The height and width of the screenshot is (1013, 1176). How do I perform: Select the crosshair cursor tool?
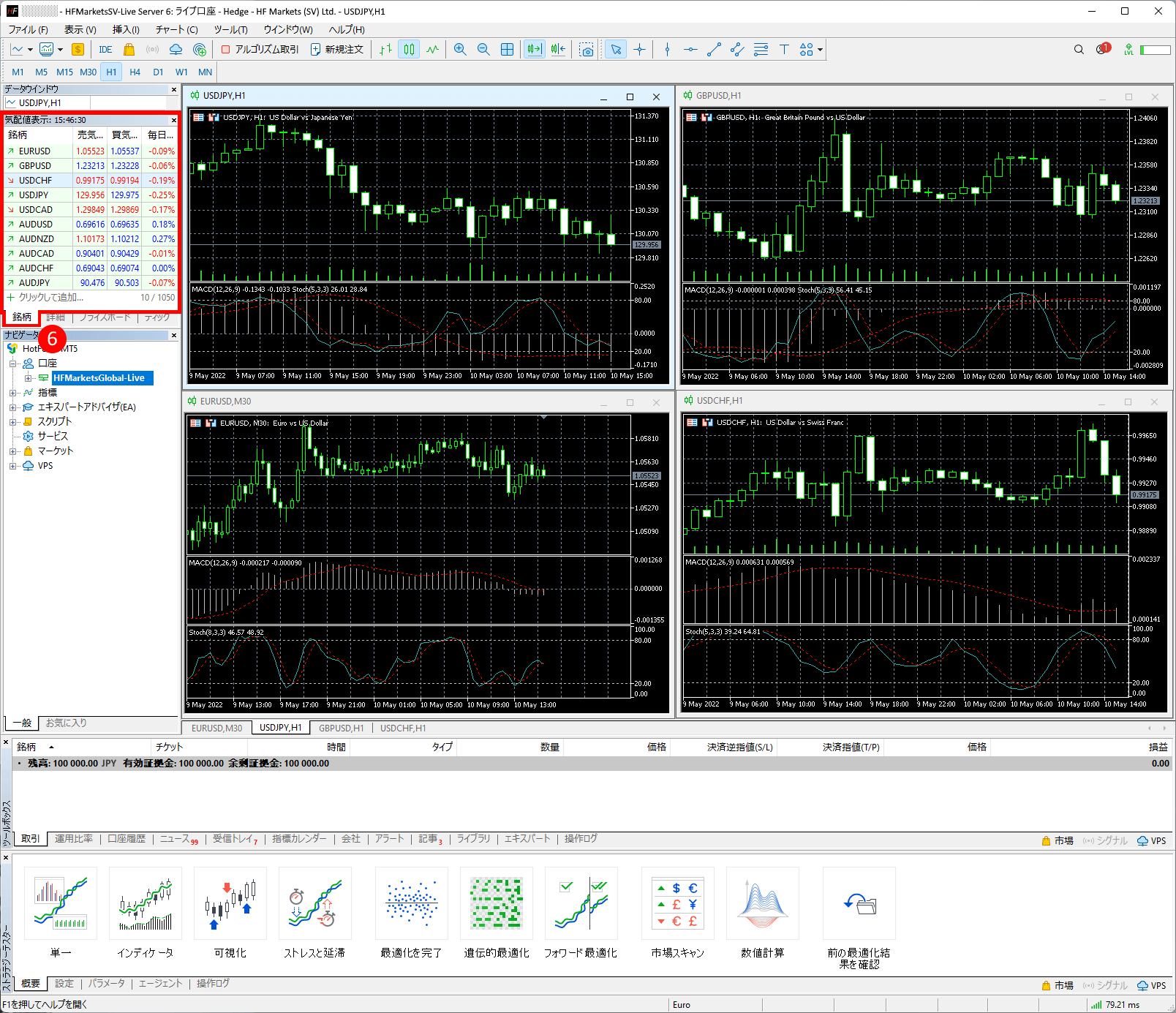click(x=640, y=49)
